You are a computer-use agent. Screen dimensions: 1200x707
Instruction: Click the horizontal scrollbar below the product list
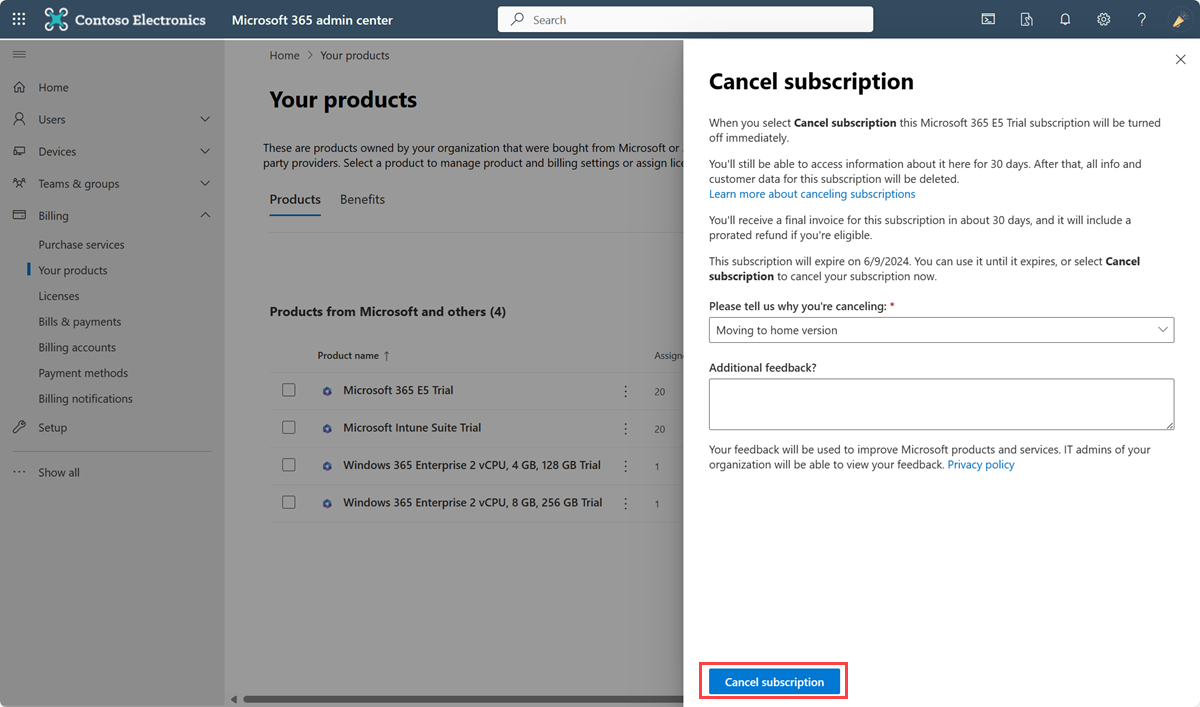460,699
